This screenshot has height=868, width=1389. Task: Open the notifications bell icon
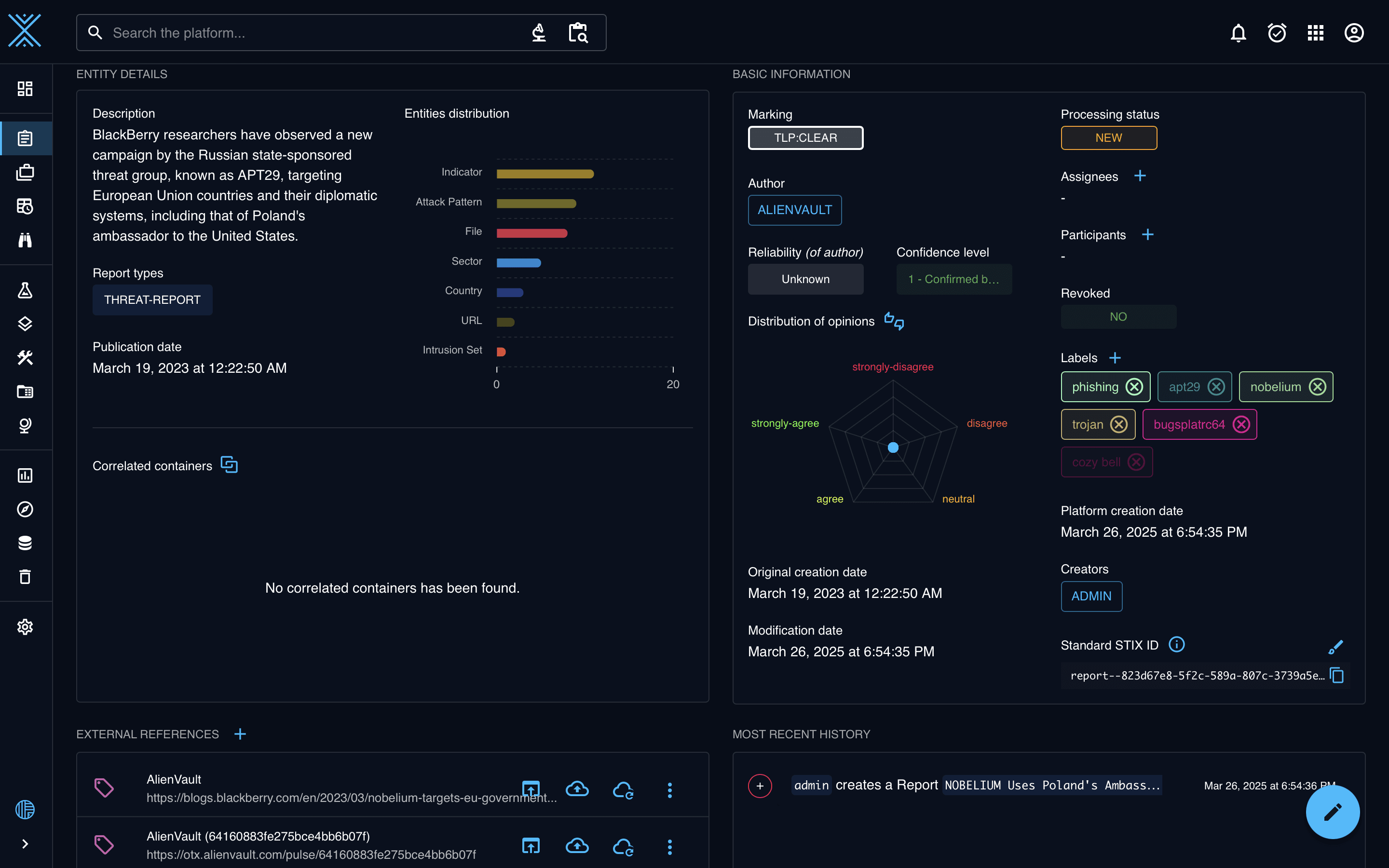tap(1238, 33)
